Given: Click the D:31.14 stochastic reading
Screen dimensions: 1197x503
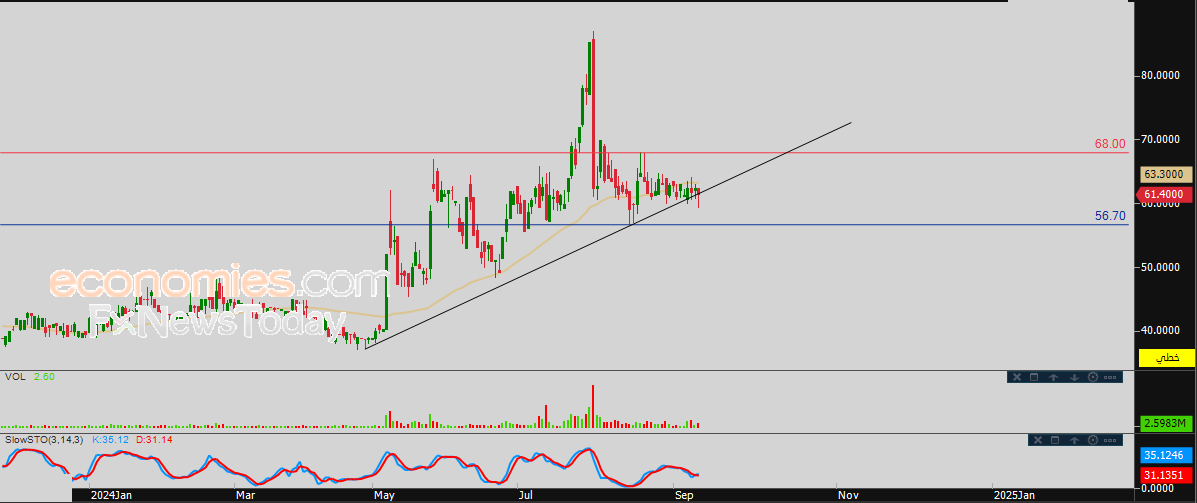Looking at the screenshot, I should 155,440.
